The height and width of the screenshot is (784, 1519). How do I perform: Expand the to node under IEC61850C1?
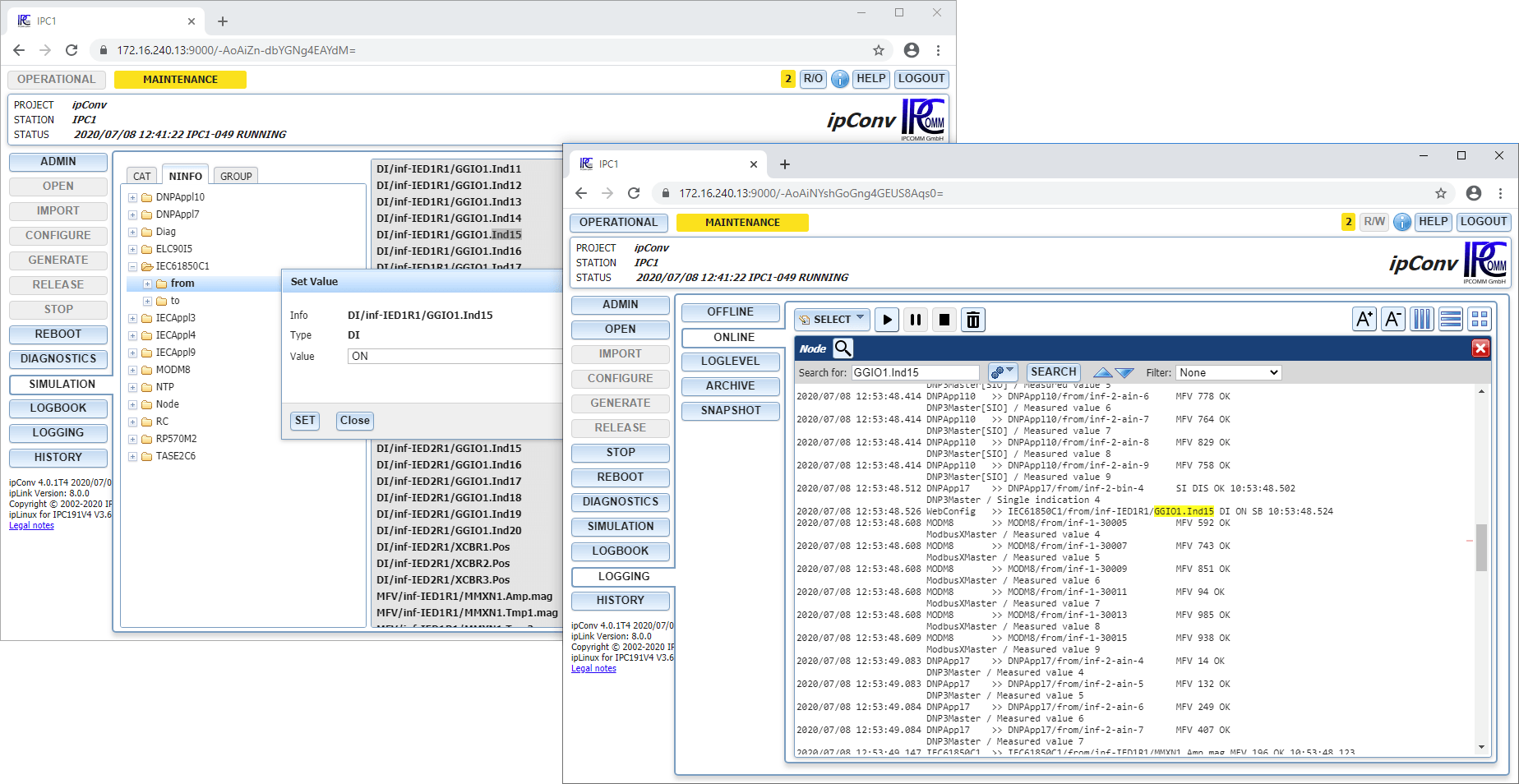click(147, 302)
